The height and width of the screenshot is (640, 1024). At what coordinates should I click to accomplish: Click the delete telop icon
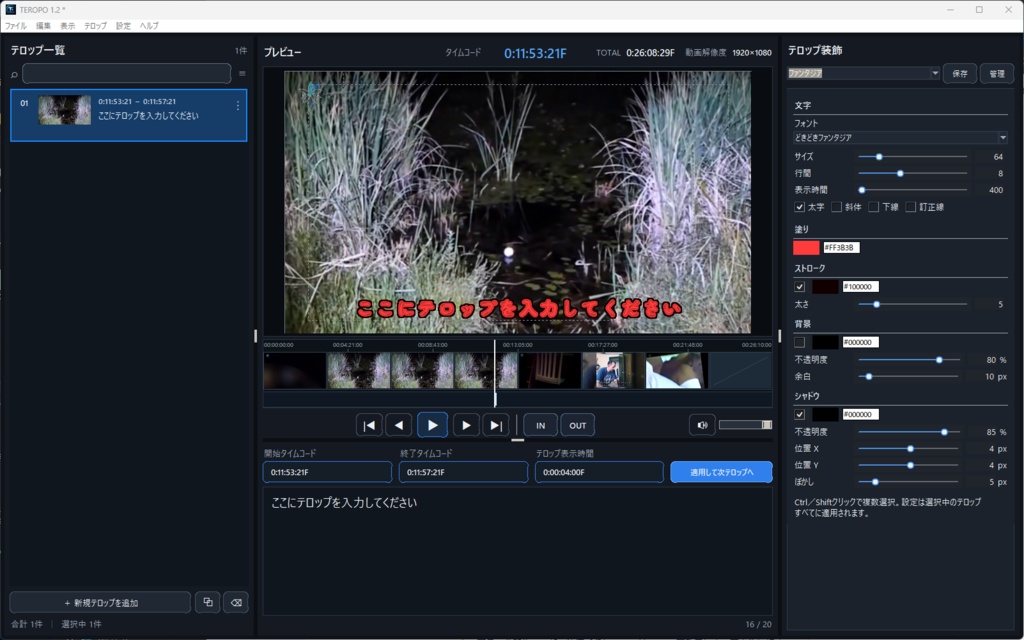(236, 602)
